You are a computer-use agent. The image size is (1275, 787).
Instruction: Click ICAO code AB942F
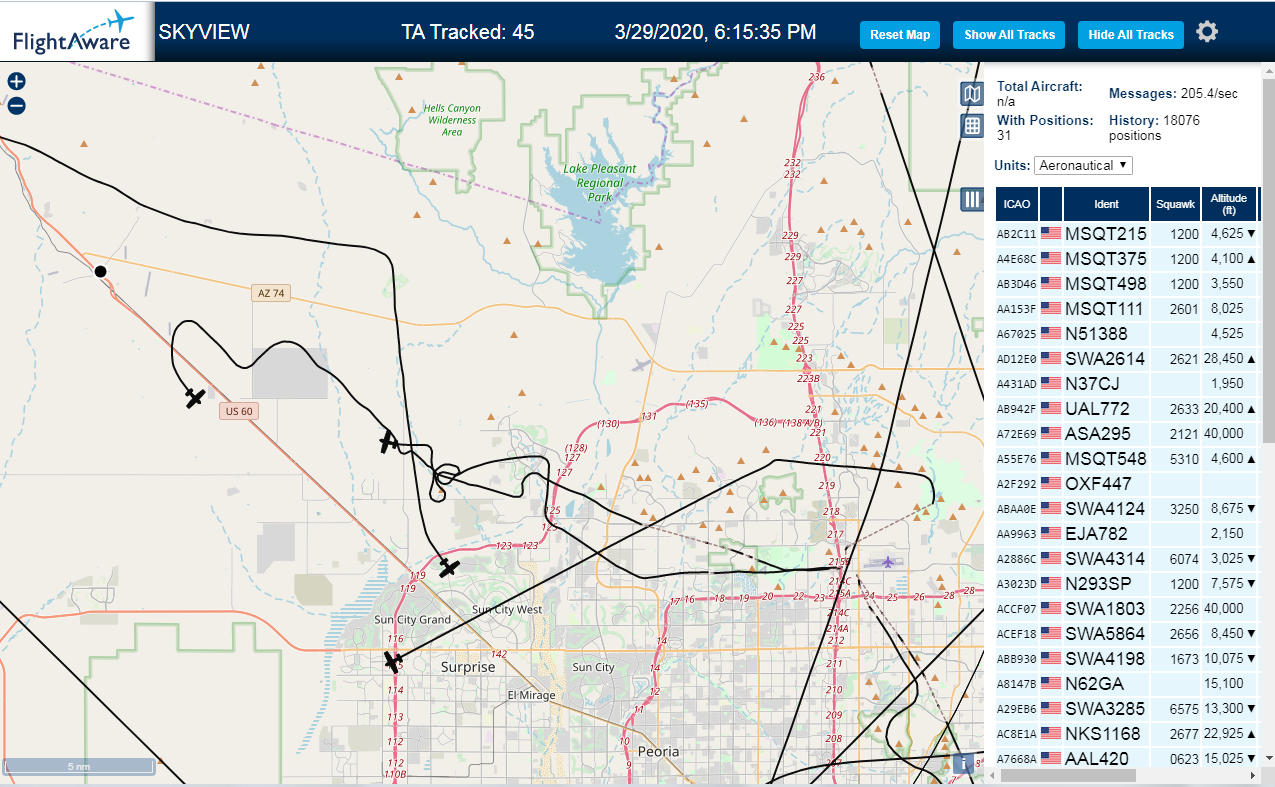1015,409
